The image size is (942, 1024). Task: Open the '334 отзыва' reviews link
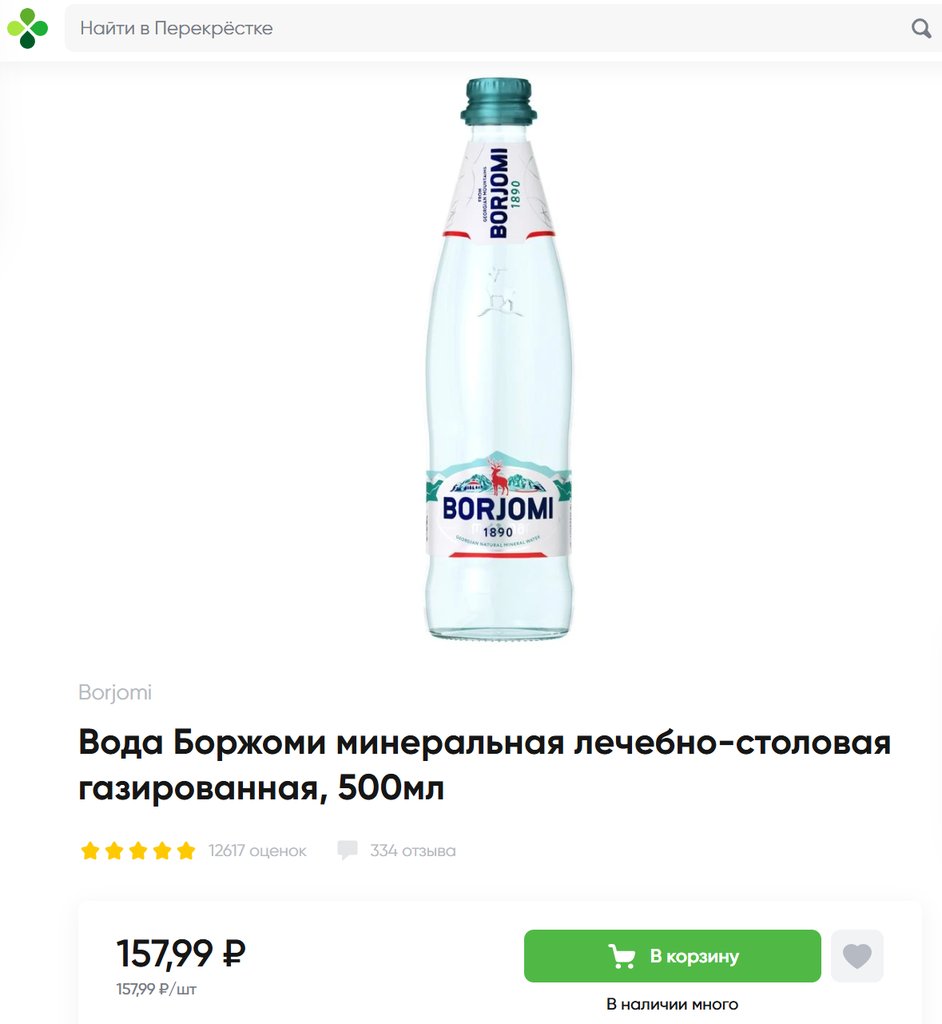point(413,851)
